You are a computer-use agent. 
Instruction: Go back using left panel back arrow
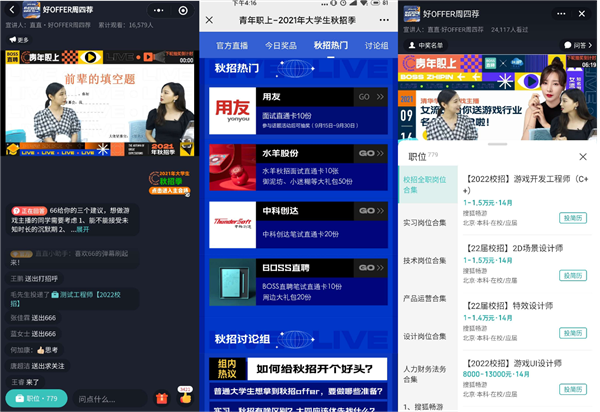tap(12, 10)
